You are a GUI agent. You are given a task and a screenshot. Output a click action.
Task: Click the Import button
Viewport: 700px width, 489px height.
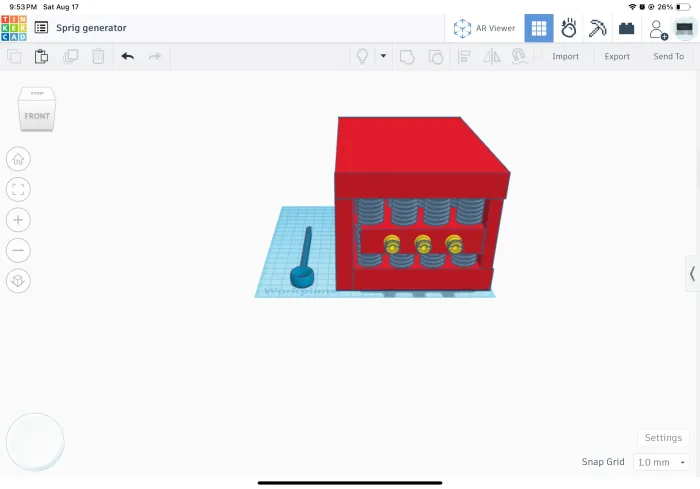tap(565, 56)
